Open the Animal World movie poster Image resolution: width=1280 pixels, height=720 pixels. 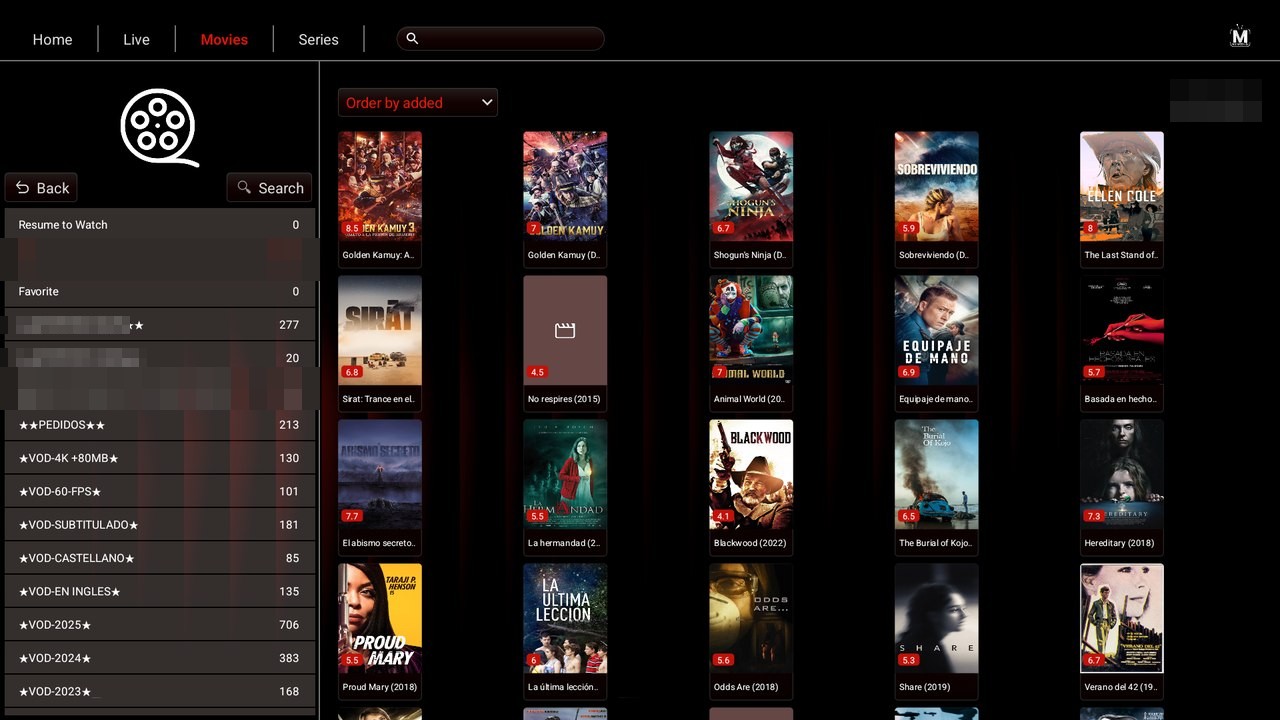(x=751, y=330)
